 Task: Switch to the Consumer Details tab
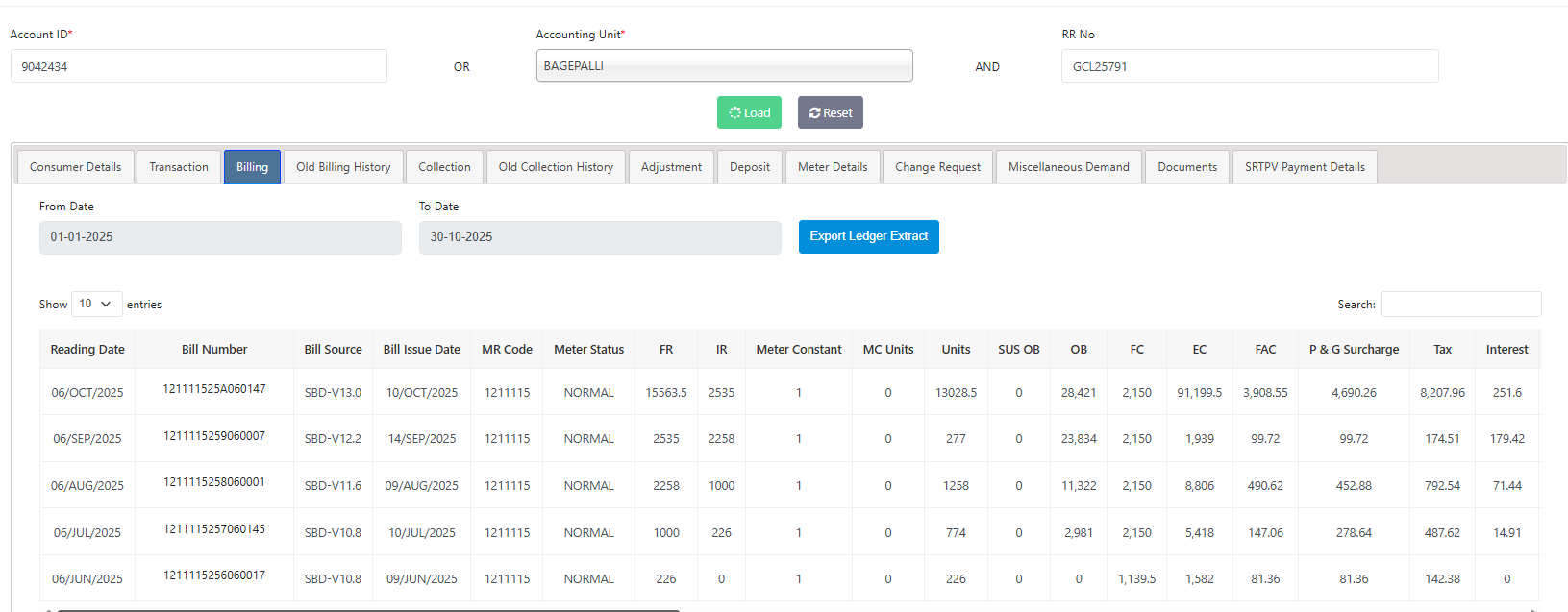(76, 167)
